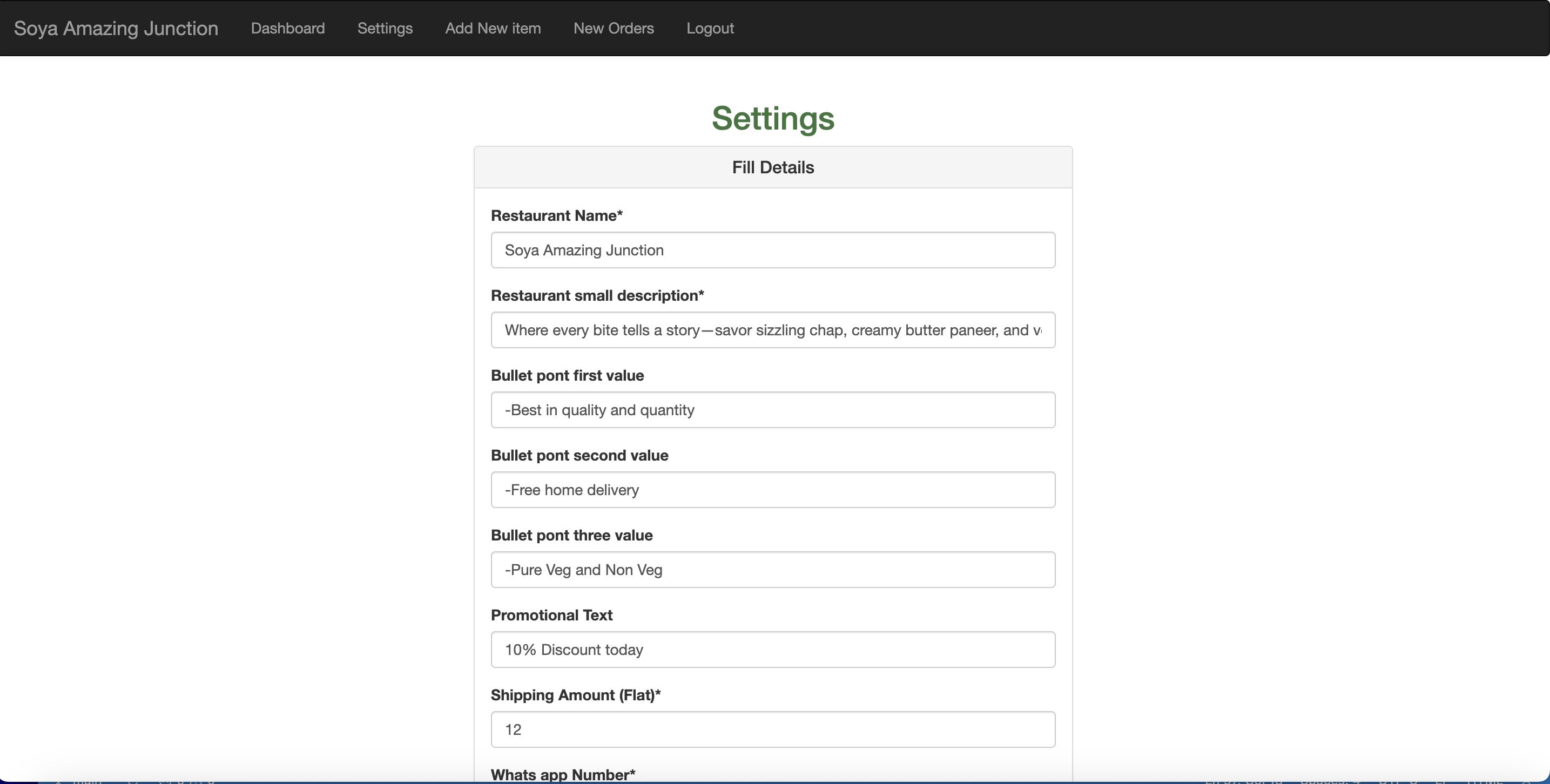Click the Shipping Amount (Flat) field
Screen dimensions: 1550x784
773,730
